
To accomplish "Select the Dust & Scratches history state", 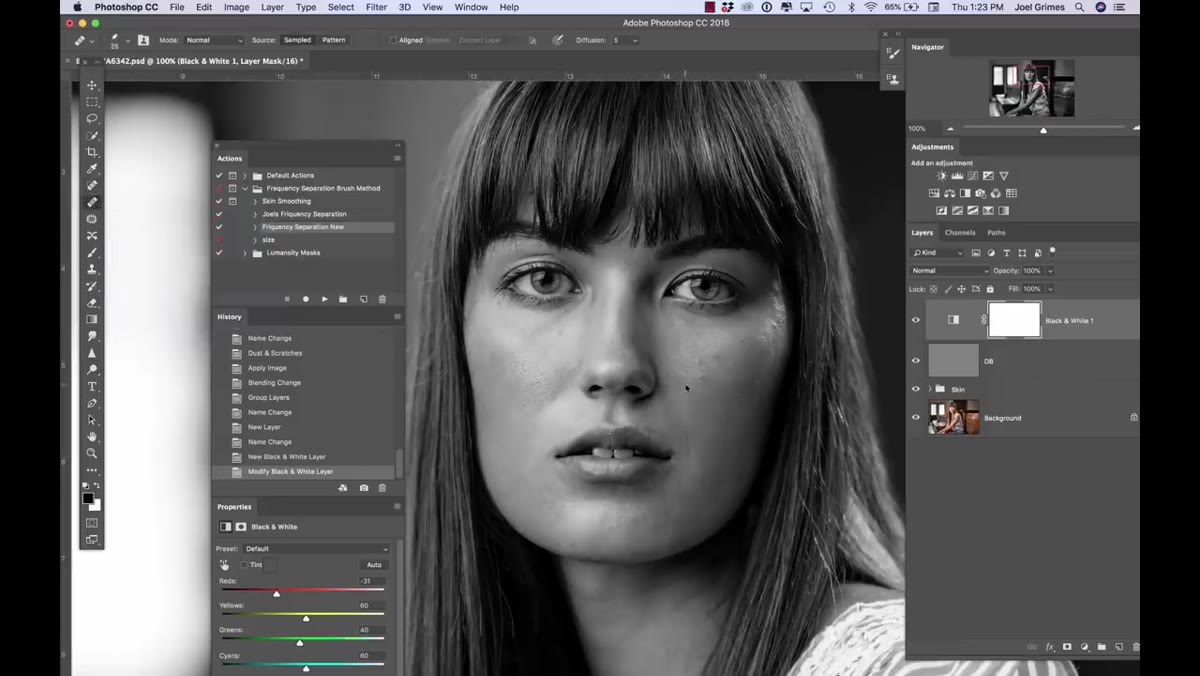I will pyautogui.click(x=275, y=353).
